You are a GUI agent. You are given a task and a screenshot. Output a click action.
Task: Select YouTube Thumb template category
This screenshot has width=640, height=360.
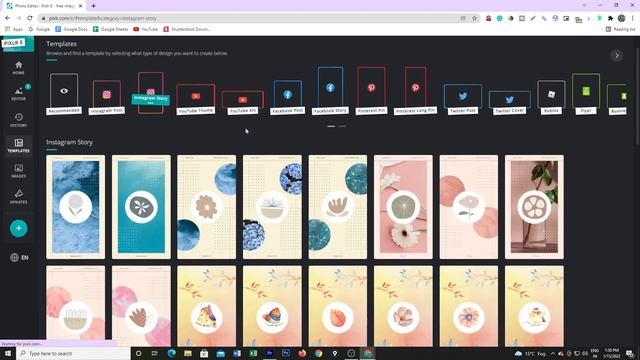tap(196, 100)
